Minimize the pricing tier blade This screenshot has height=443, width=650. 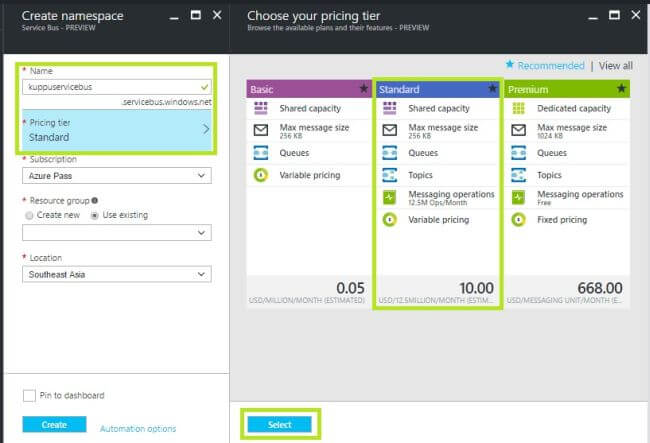coord(593,18)
